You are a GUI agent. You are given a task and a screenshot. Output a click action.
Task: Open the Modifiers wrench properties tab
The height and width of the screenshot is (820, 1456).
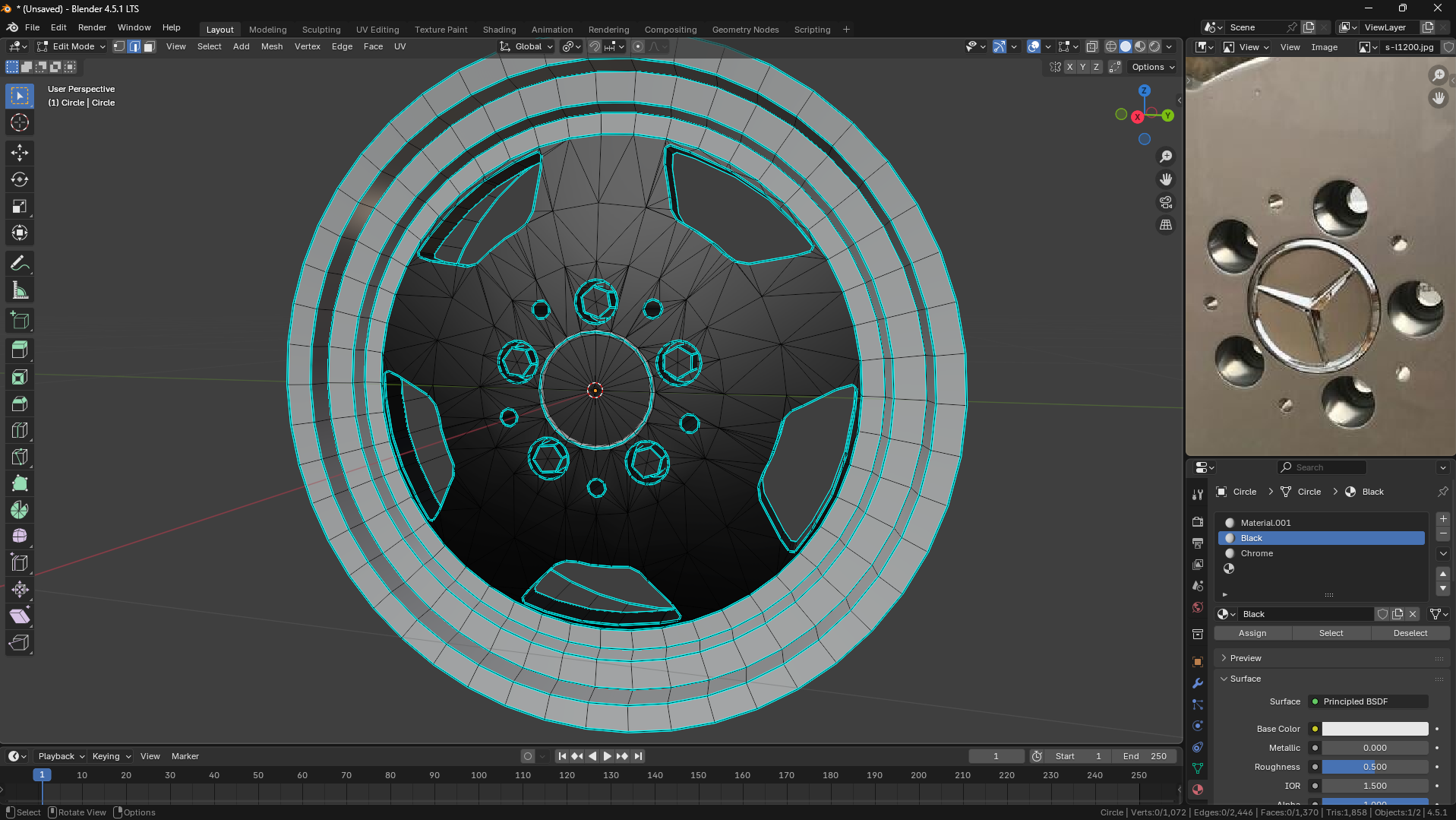1198,683
